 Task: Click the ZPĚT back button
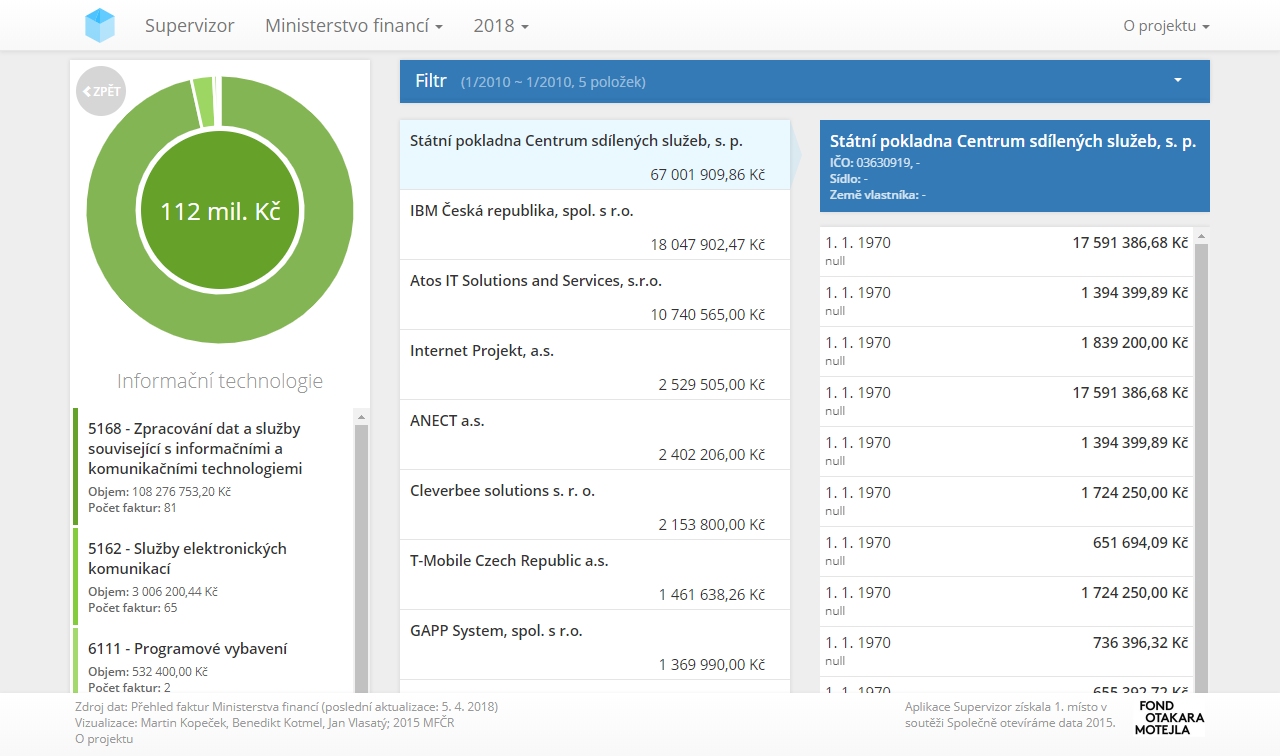[101, 91]
